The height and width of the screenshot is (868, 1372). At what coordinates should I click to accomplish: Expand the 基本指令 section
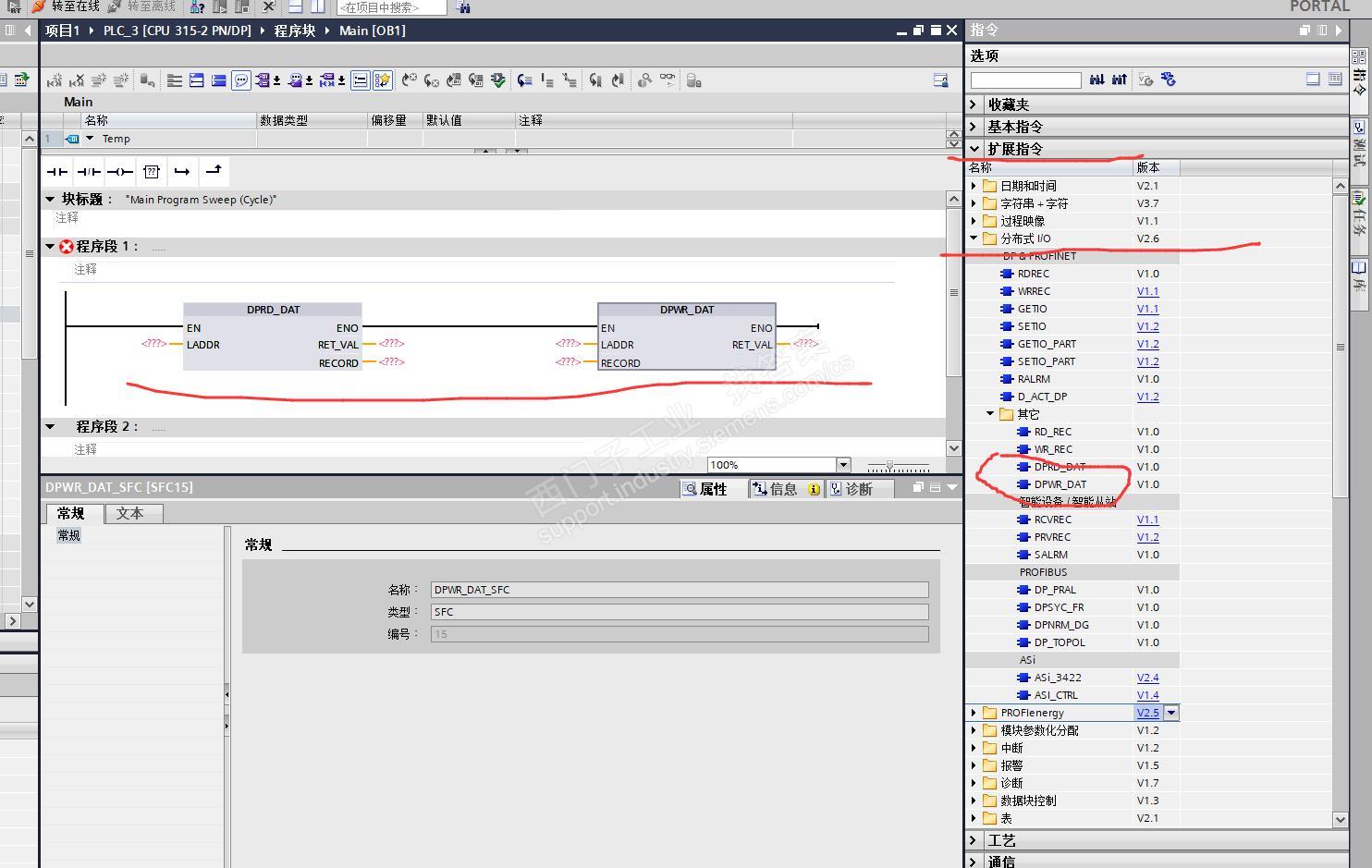pos(974,127)
